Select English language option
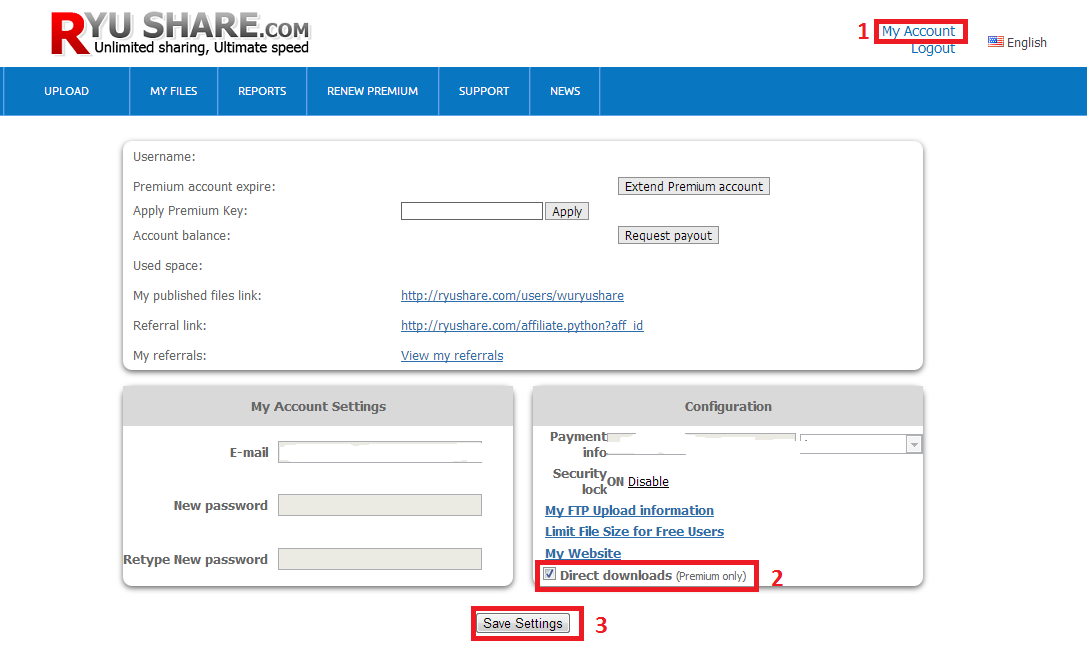 coord(1026,42)
